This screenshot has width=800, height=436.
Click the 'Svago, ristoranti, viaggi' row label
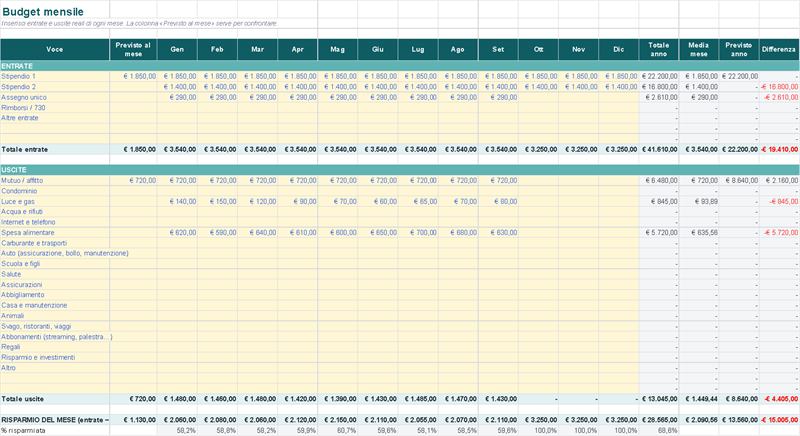(x=36, y=326)
